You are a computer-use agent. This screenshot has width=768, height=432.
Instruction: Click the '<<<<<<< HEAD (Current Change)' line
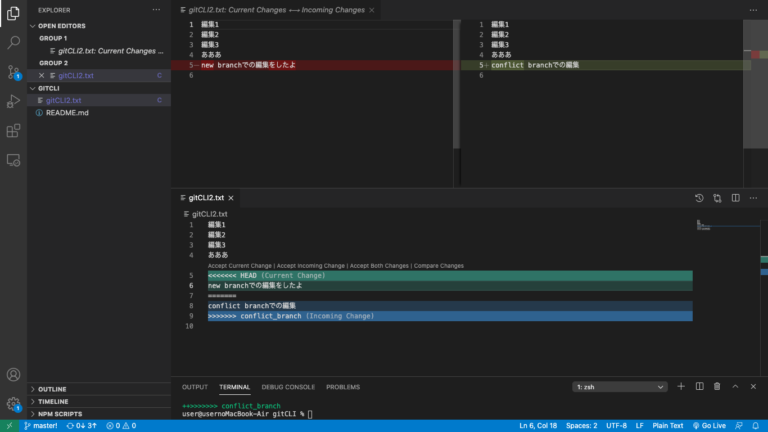pos(450,276)
